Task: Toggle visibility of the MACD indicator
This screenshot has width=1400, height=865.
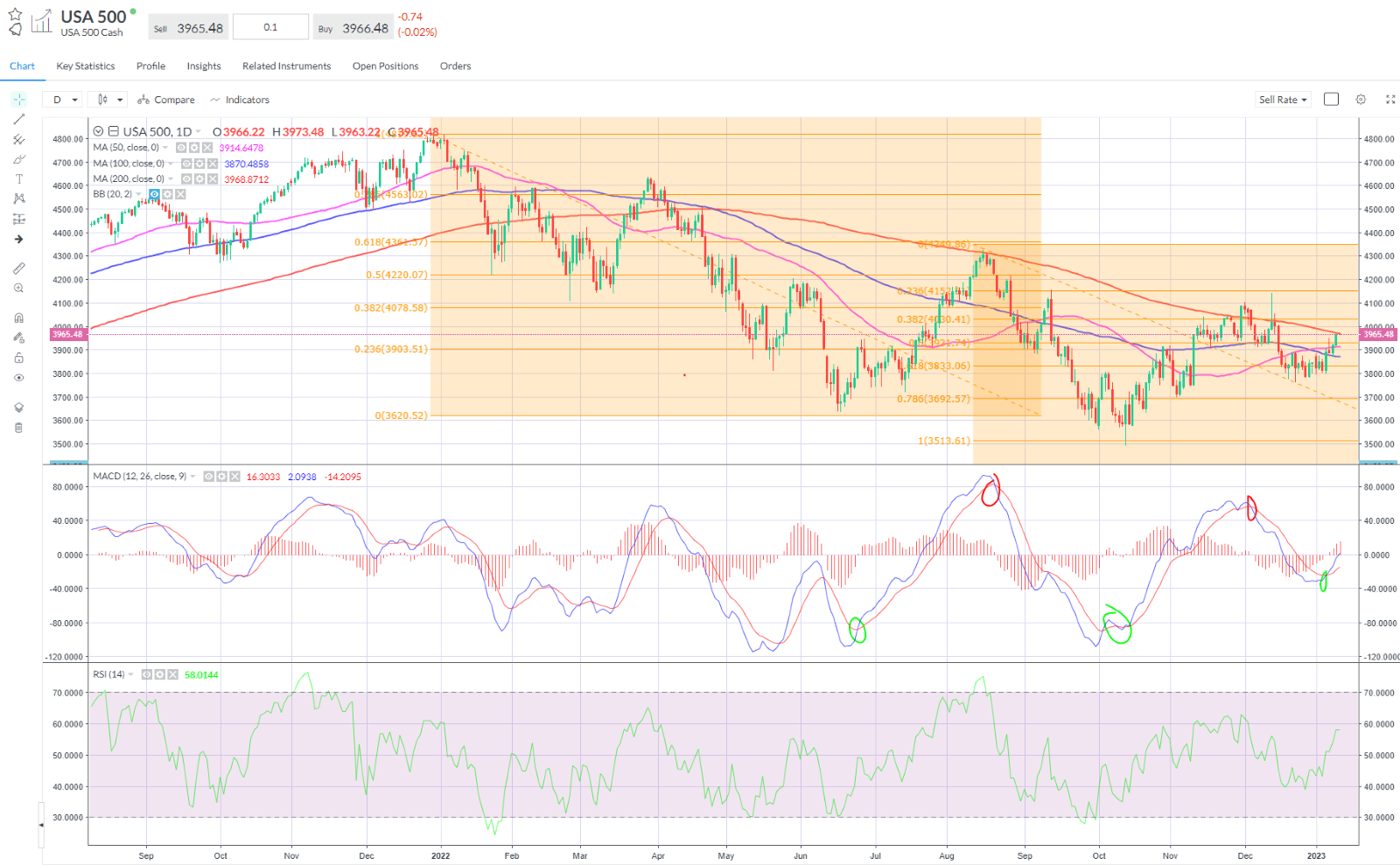Action: 208,477
